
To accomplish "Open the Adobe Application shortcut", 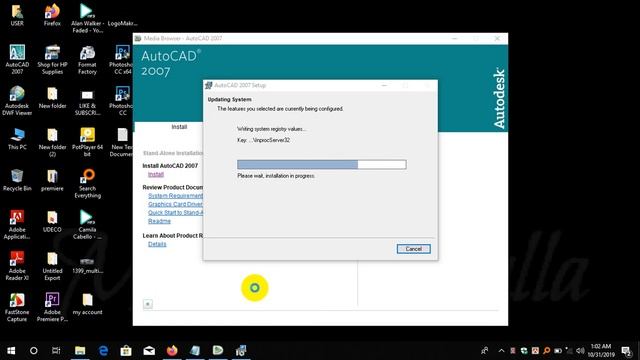I will coord(17,224).
